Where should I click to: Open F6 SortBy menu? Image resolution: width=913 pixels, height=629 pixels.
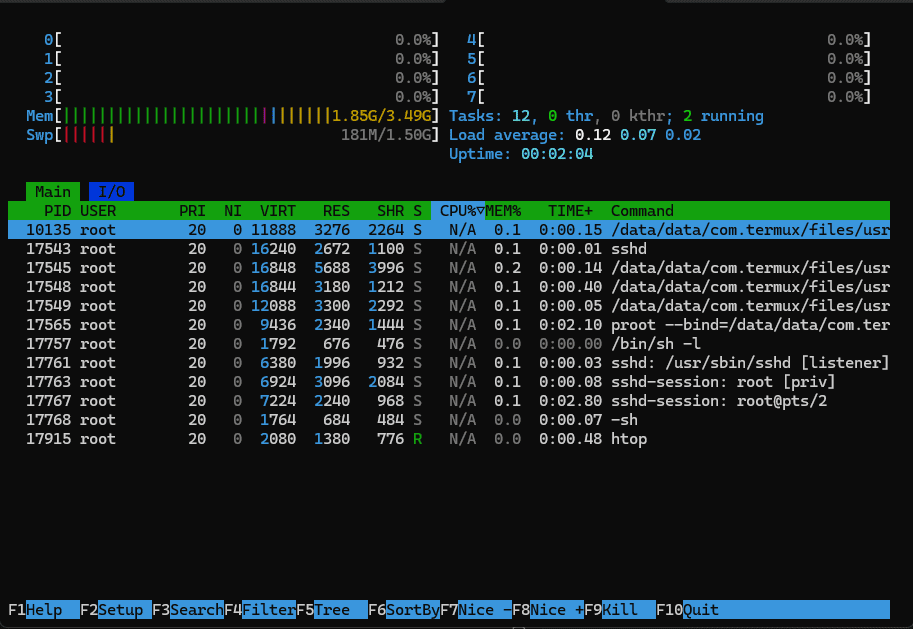(404, 610)
